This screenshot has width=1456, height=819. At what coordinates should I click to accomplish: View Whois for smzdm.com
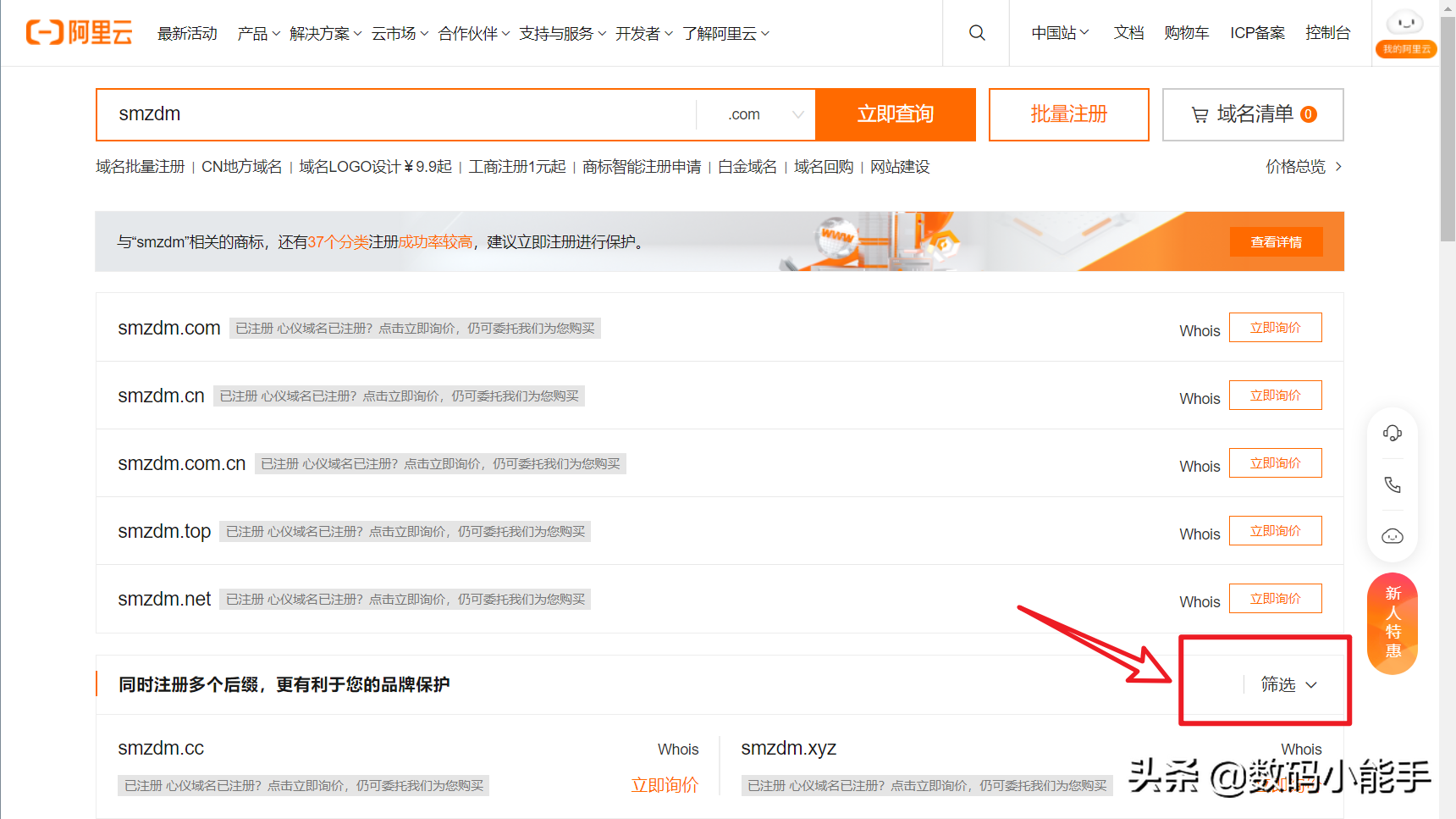tap(1200, 331)
